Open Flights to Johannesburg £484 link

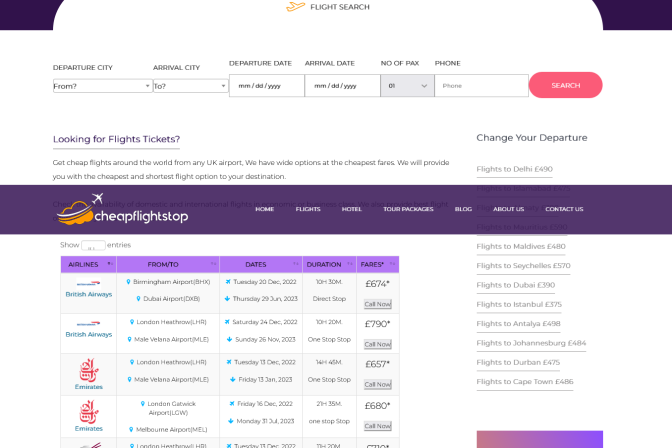point(531,343)
